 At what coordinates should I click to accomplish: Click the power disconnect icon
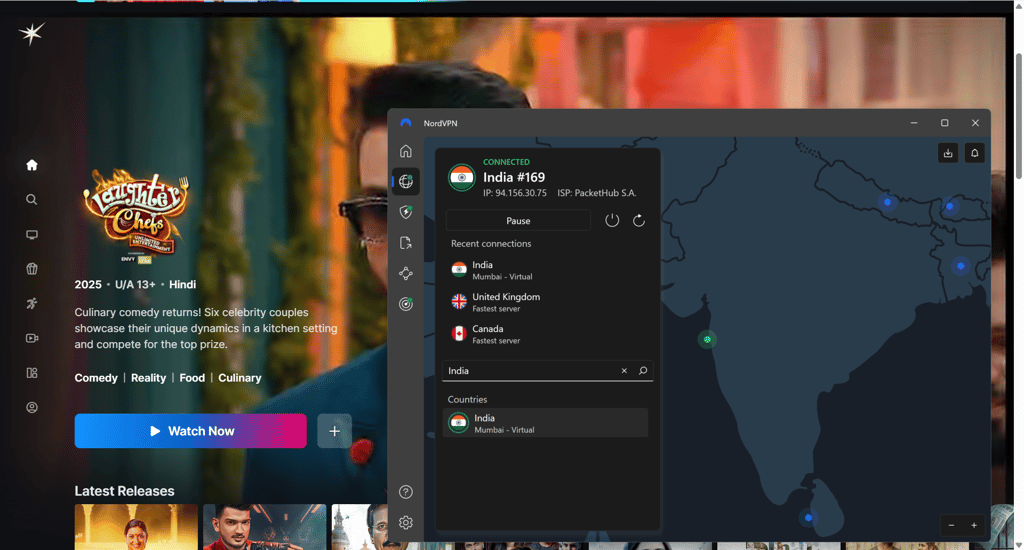pos(612,220)
